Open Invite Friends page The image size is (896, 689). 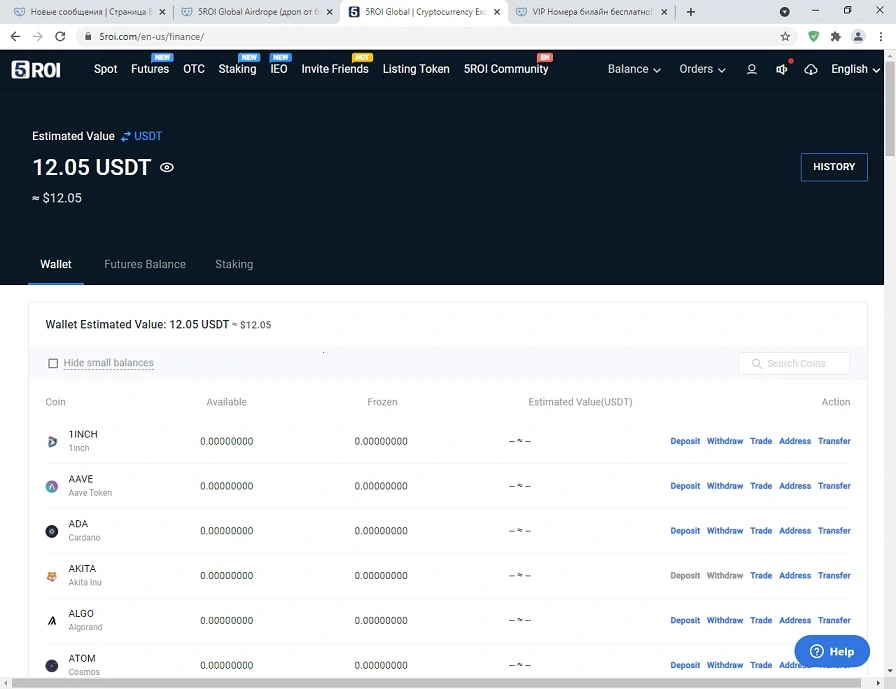coord(335,69)
